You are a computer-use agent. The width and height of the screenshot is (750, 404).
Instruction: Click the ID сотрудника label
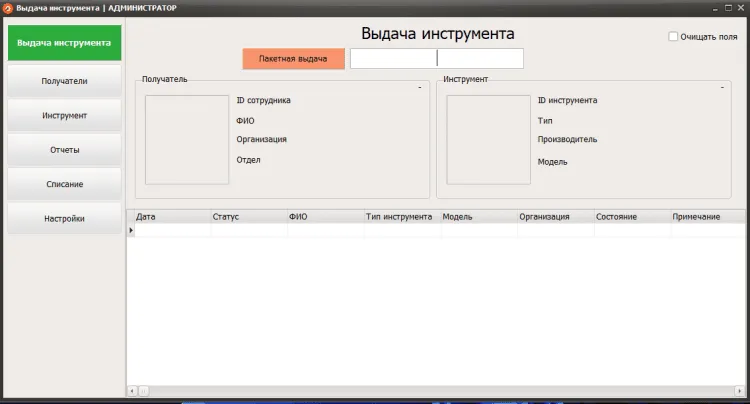[264, 100]
